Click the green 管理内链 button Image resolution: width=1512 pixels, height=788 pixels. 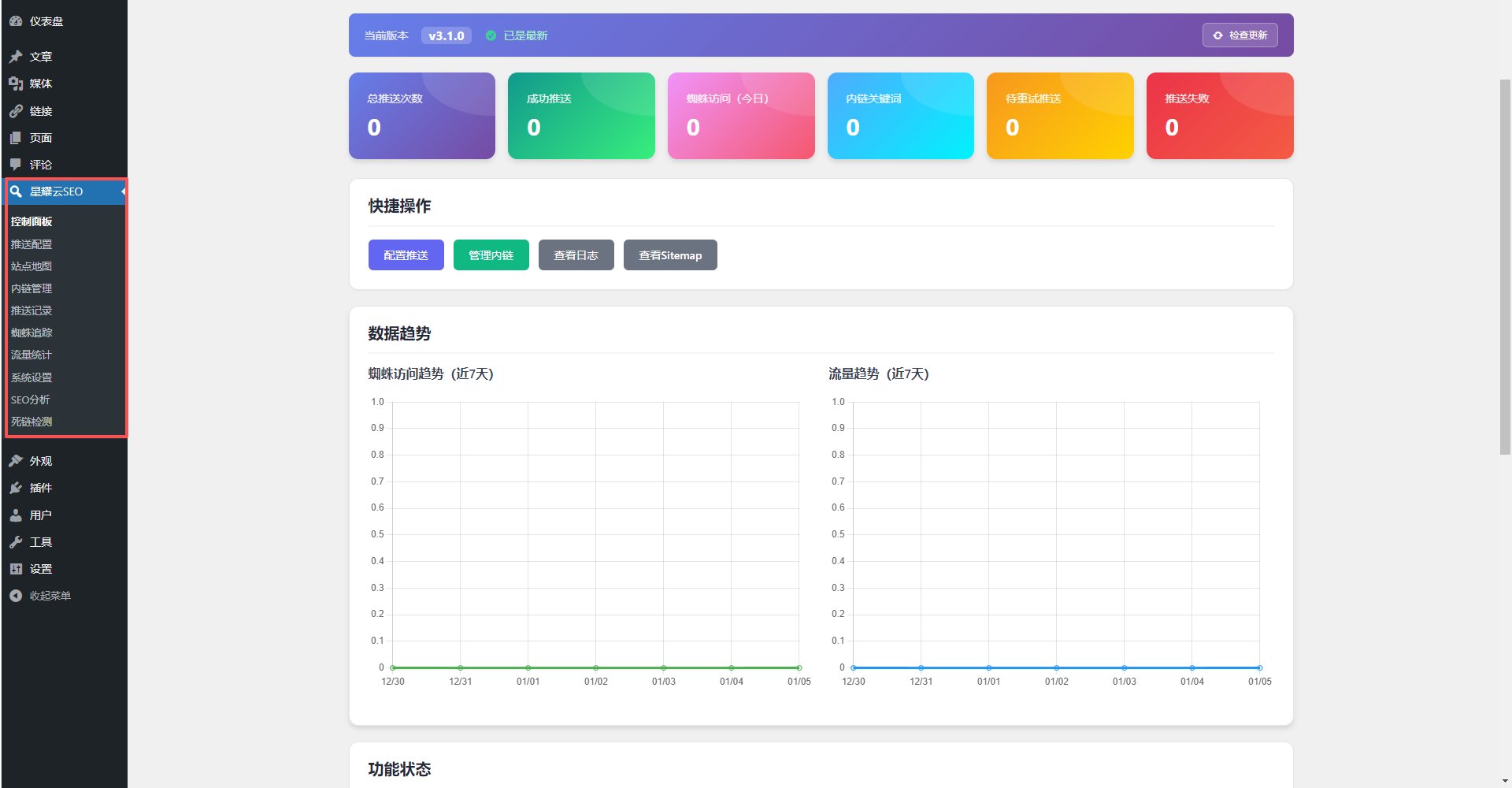[491, 255]
